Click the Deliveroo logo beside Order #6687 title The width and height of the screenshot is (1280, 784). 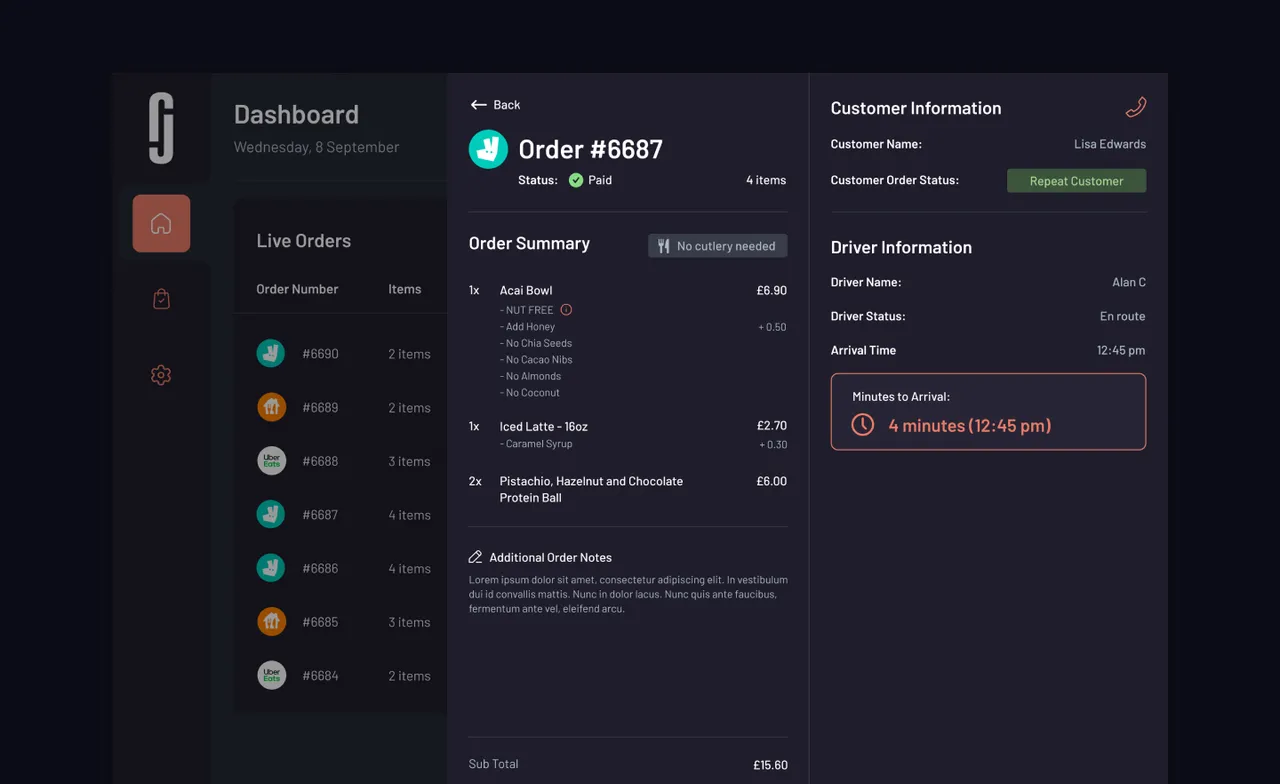click(488, 149)
